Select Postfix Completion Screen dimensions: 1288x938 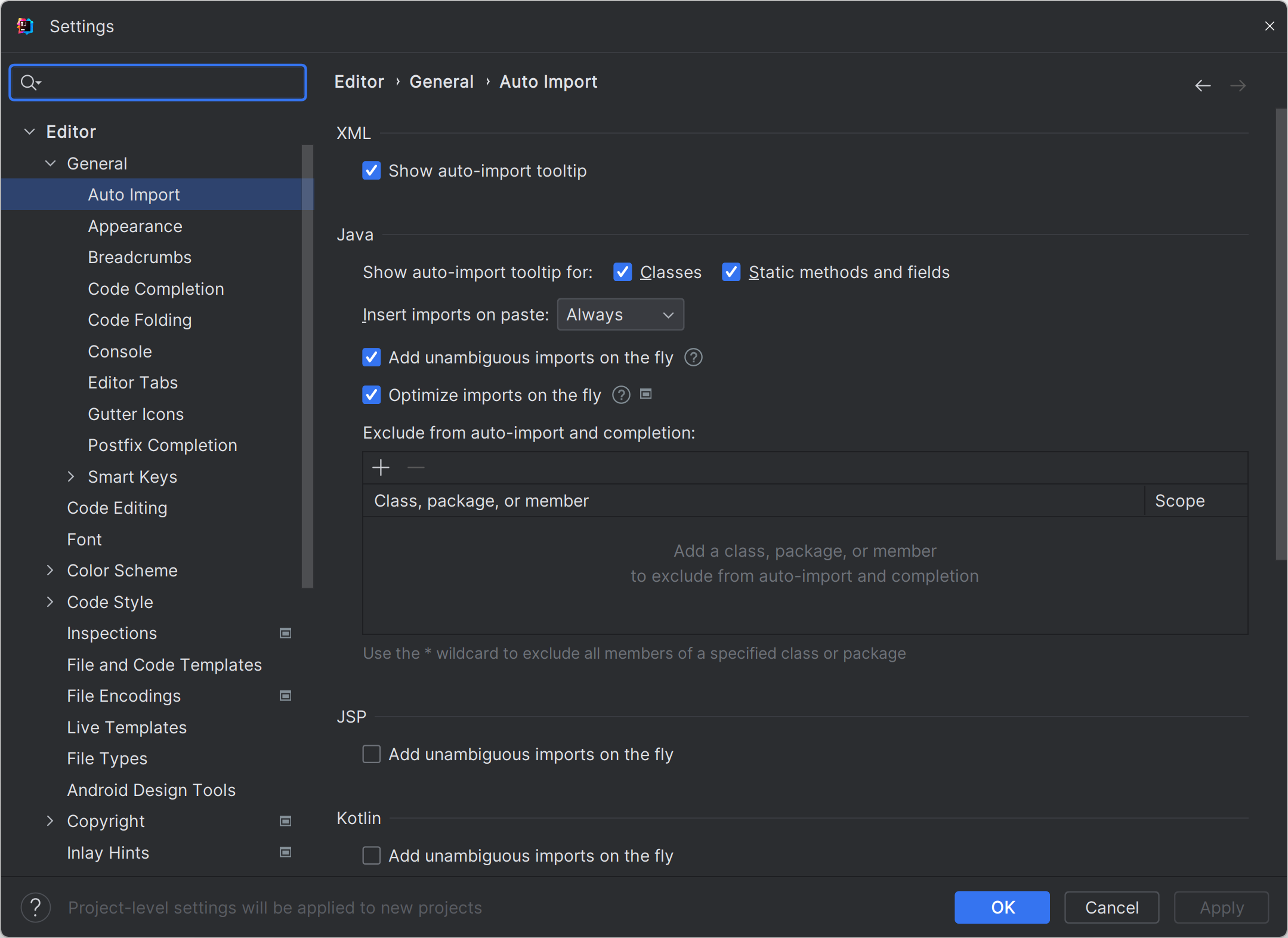click(x=163, y=445)
